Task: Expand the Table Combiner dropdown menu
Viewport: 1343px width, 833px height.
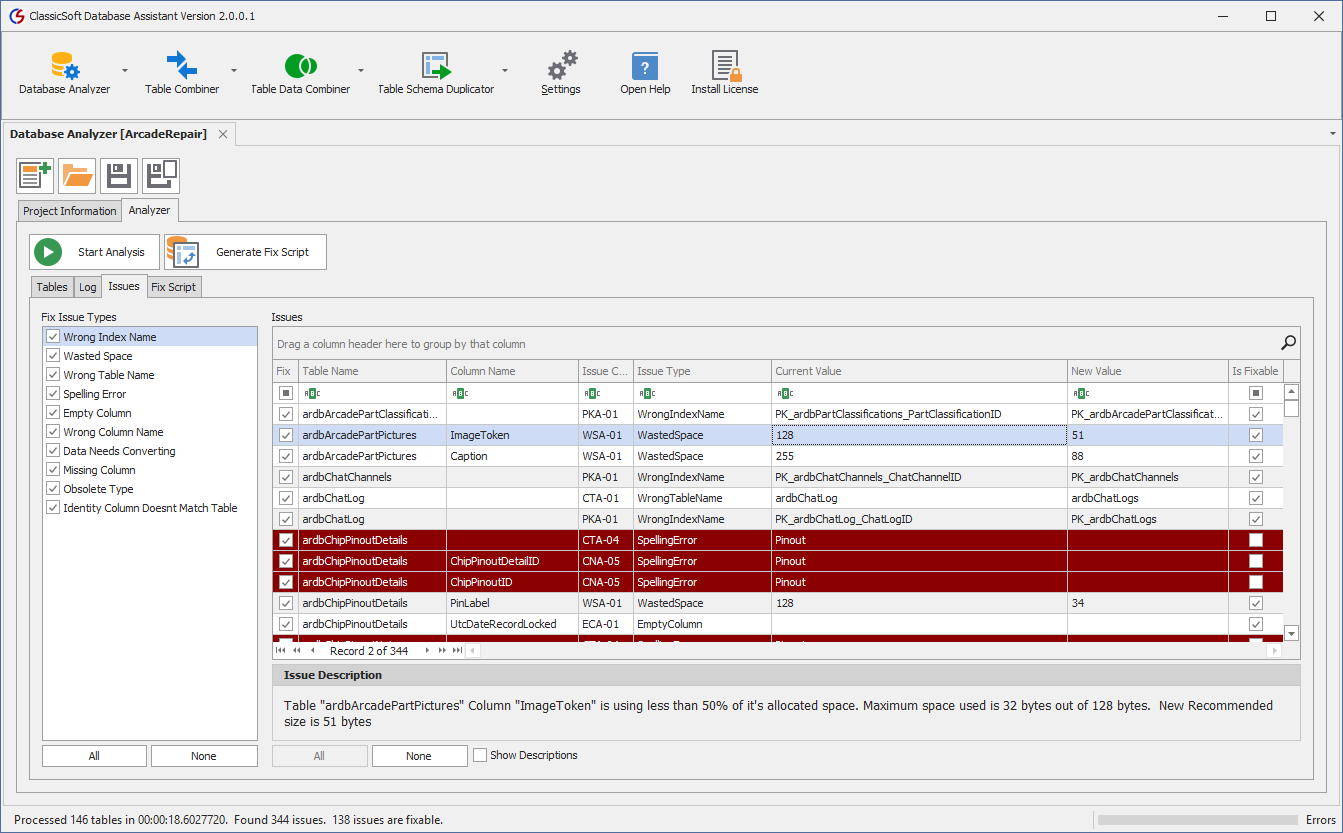Action: coord(234,70)
